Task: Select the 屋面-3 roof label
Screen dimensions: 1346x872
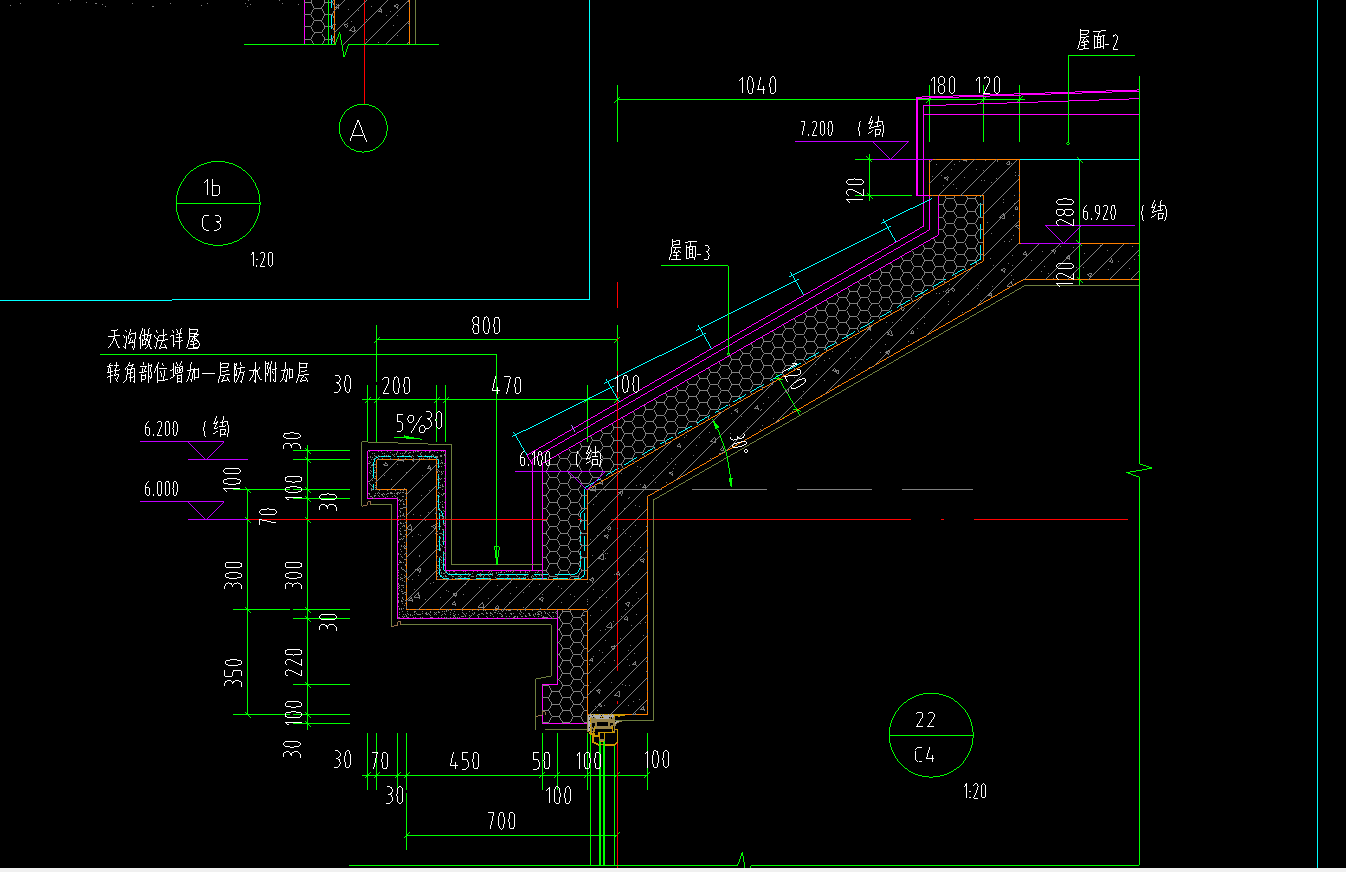Action: click(x=689, y=252)
